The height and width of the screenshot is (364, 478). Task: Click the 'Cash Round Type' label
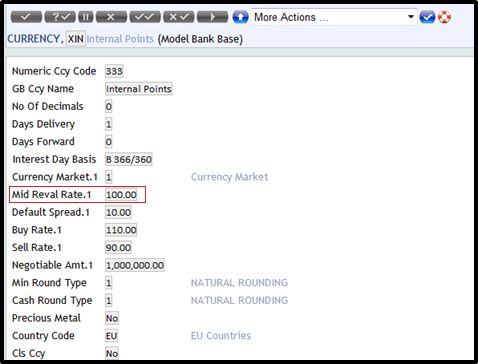[52, 301]
